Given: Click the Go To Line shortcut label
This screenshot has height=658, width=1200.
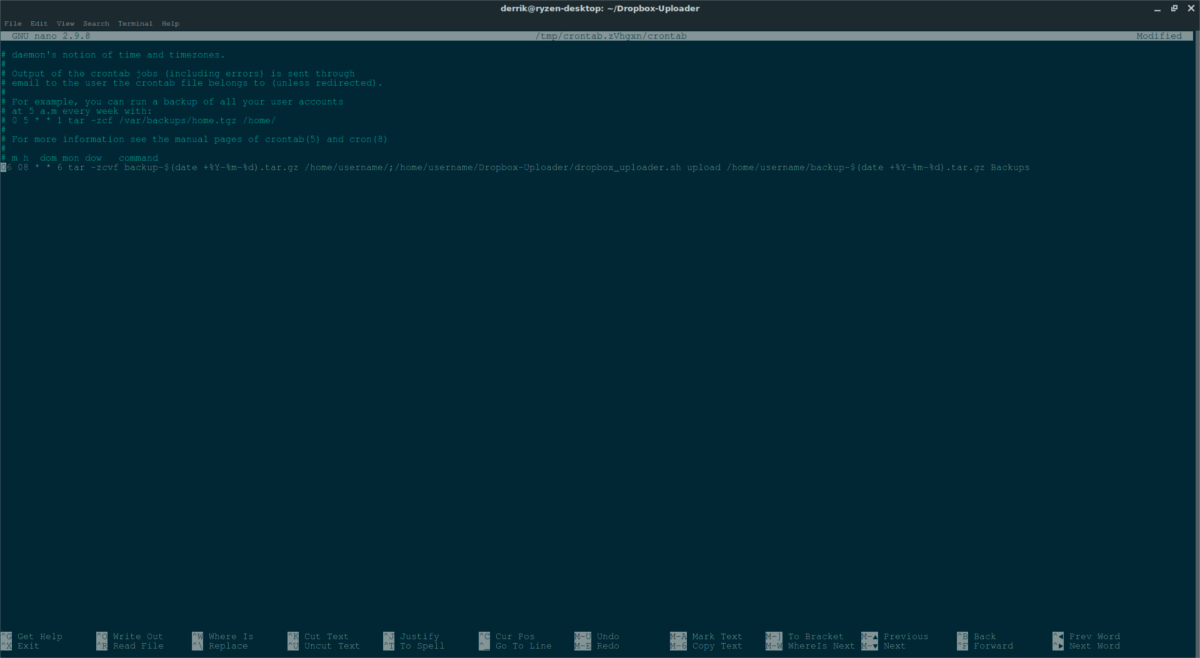Looking at the screenshot, I should [x=525, y=646].
